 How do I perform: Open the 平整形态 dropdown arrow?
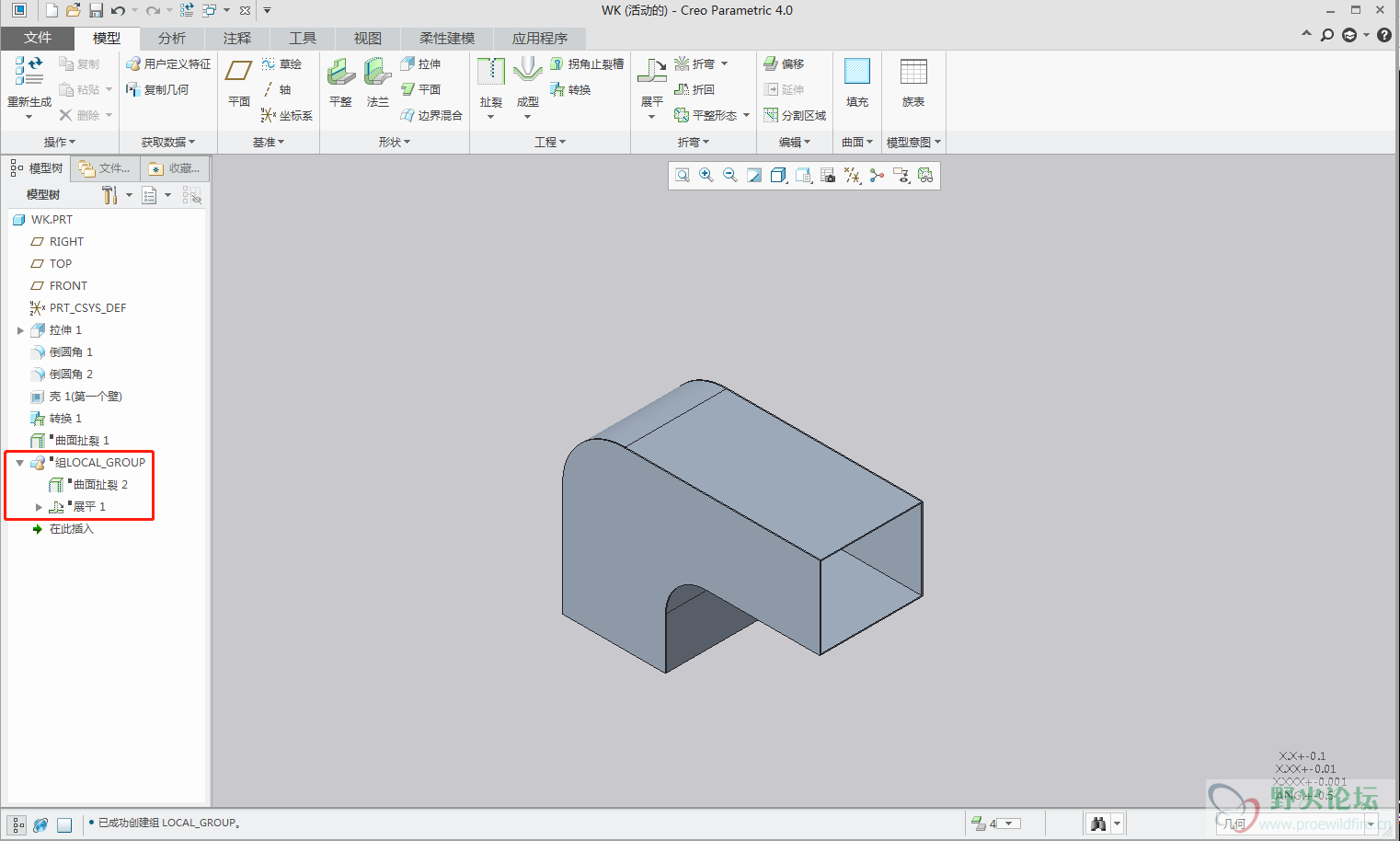tap(746, 115)
